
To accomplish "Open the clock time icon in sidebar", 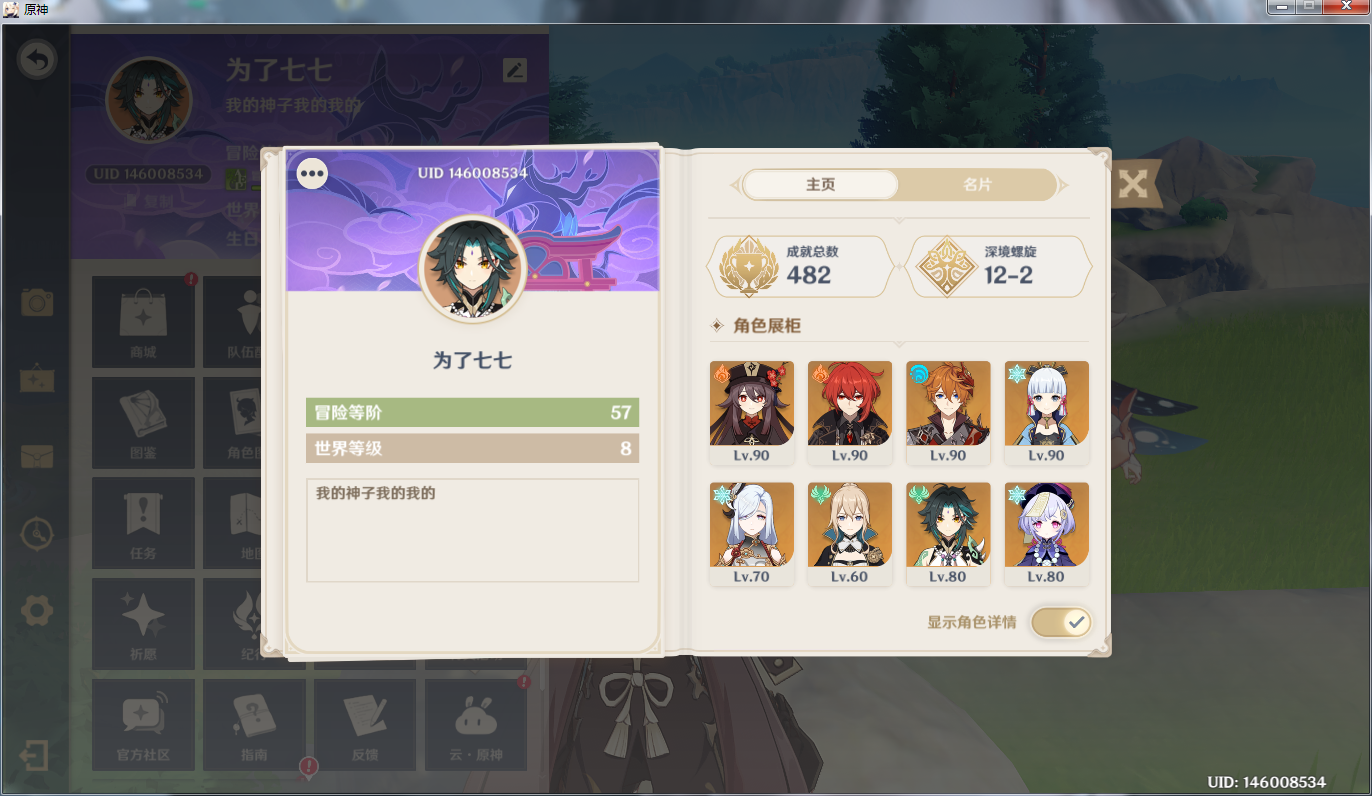I will [x=37, y=533].
